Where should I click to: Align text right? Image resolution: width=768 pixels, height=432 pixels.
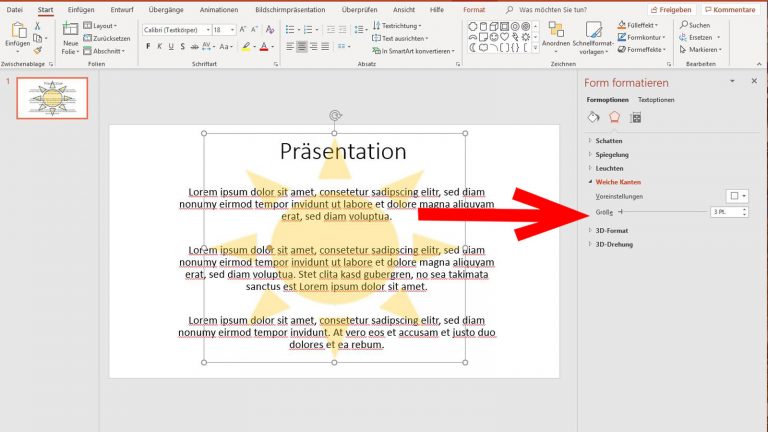pos(313,47)
